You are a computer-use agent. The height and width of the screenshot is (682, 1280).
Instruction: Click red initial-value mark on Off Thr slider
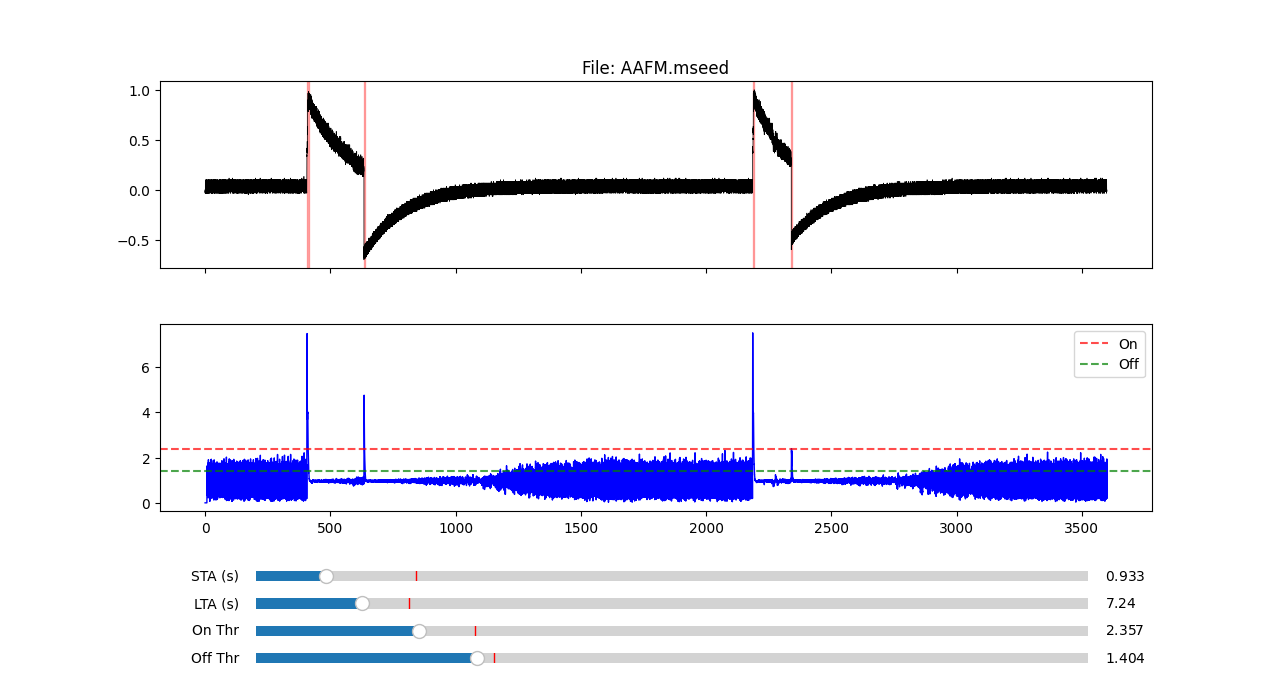494,658
